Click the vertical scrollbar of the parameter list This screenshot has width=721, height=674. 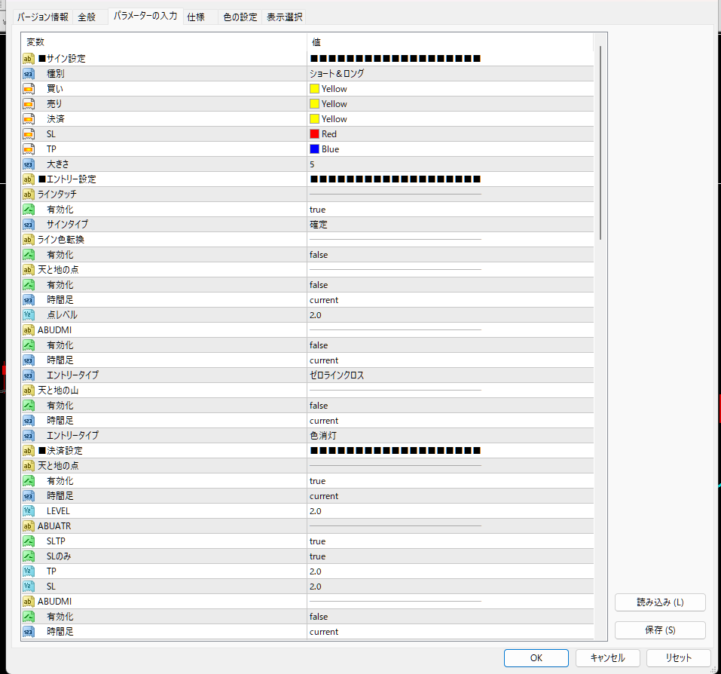click(x=600, y=140)
